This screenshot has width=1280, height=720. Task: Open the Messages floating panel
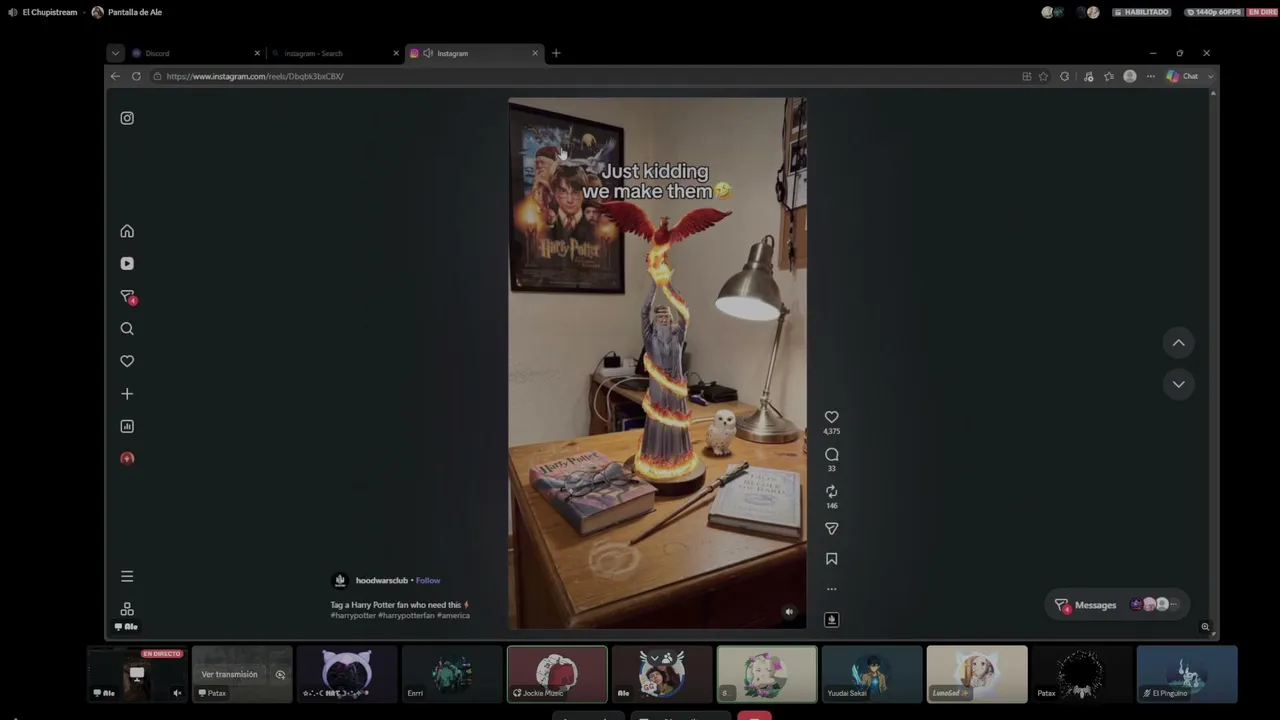click(x=1118, y=605)
